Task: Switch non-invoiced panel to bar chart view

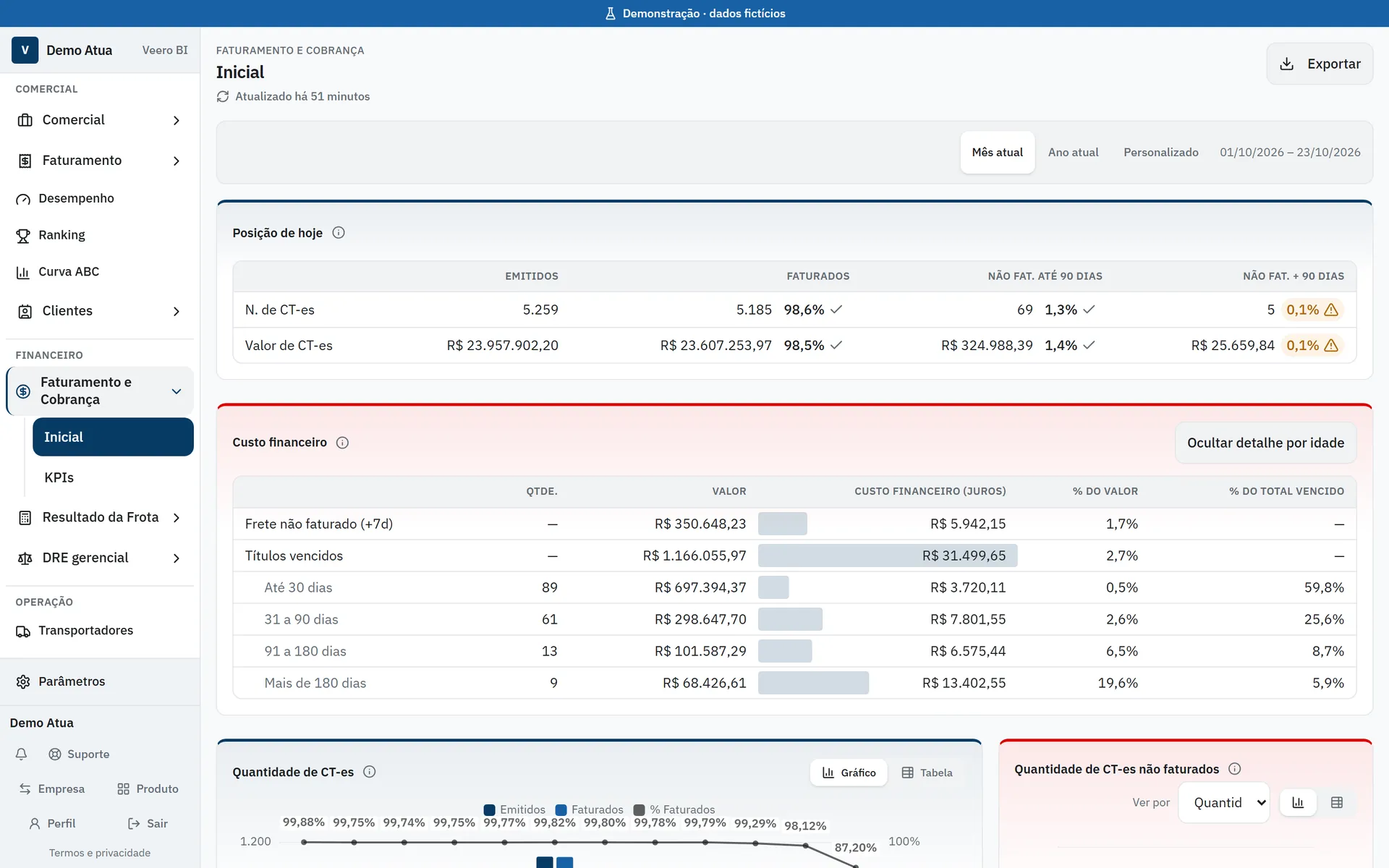Action: [1298, 803]
